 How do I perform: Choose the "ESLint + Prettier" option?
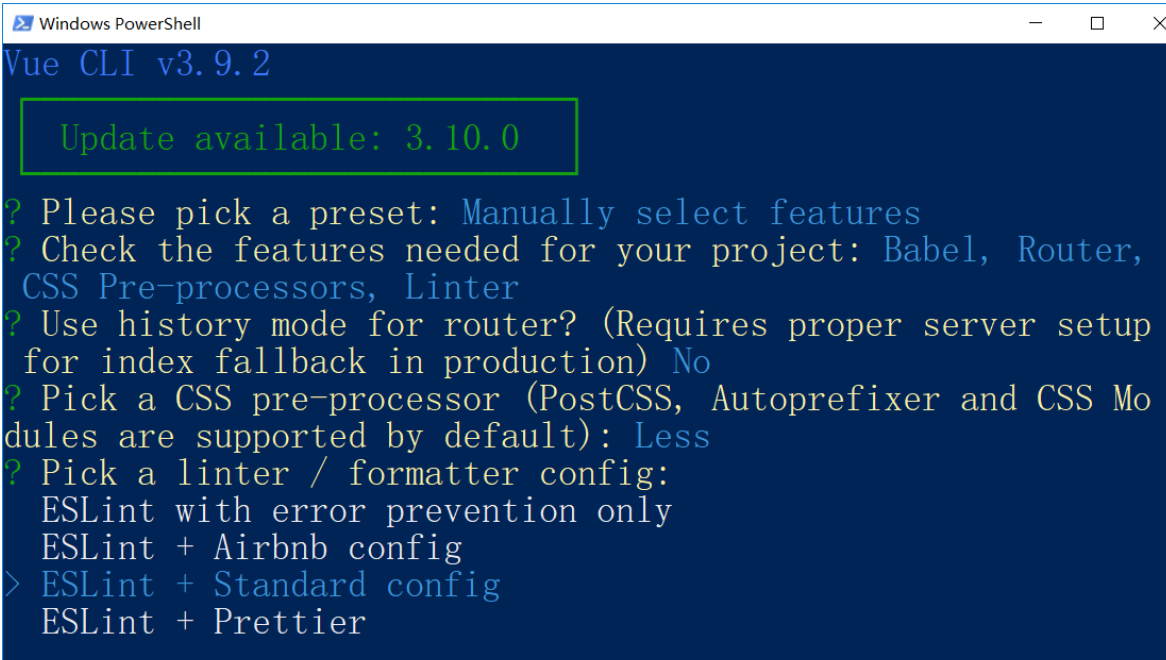[x=204, y=622]
